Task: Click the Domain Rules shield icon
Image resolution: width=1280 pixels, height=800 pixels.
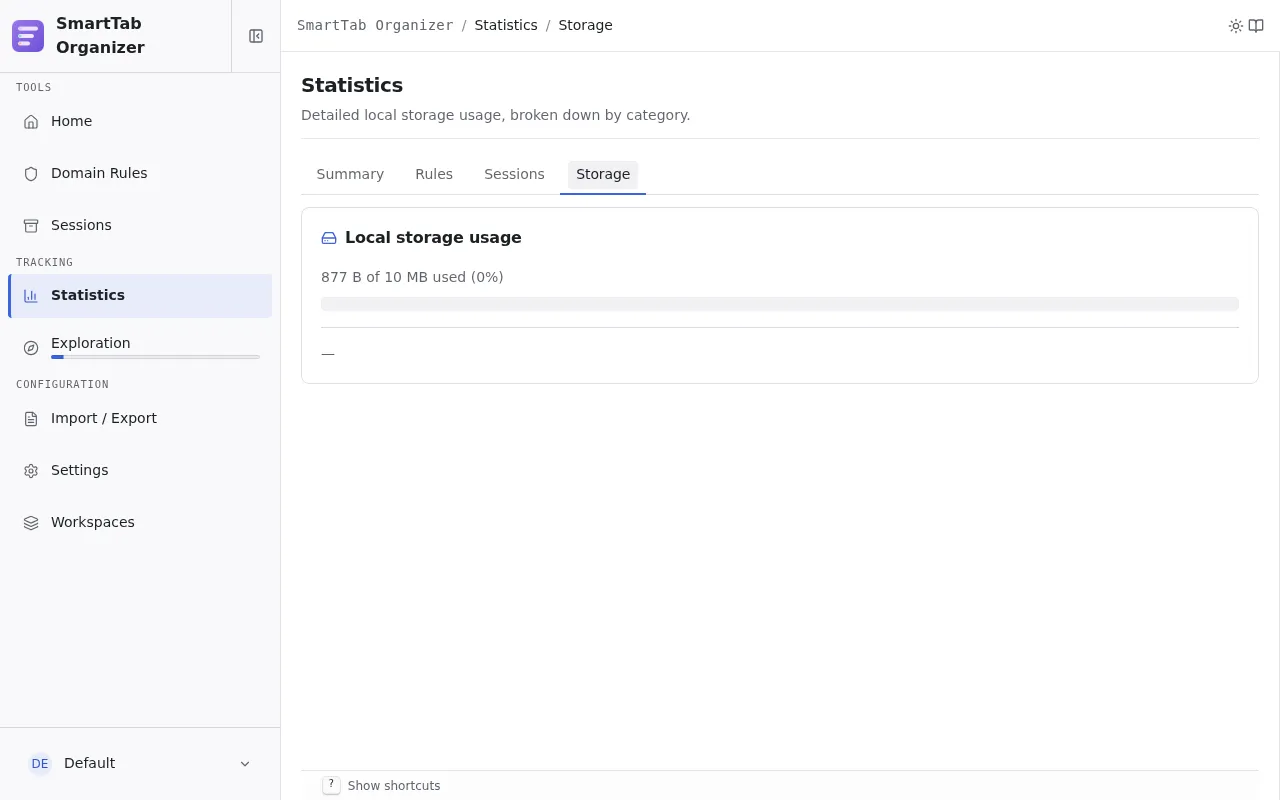Action: point(31,174)
